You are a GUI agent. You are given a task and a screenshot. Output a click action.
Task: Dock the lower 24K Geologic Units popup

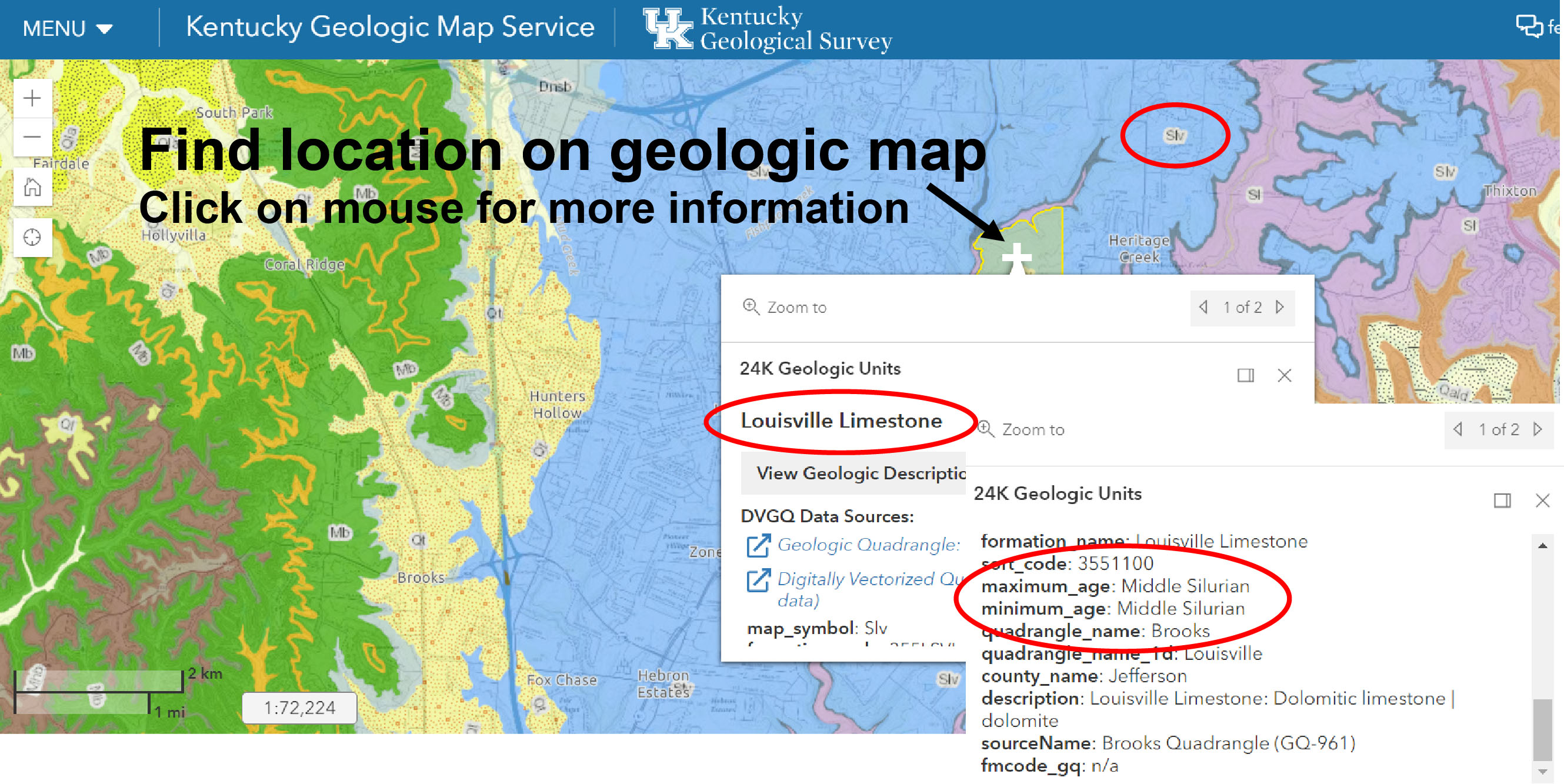click(x=1502, y=501)
